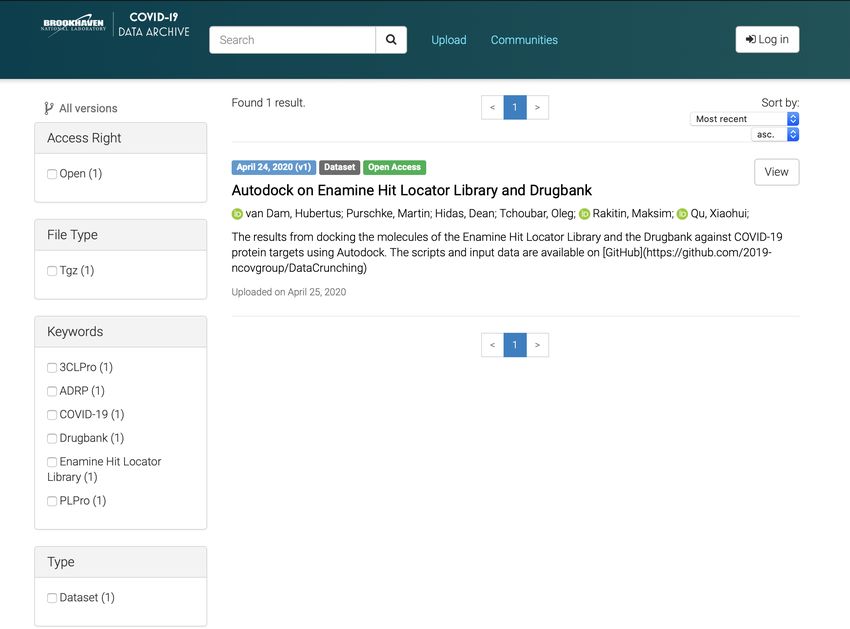Open ORCID icon beside Rakitin, Maksim
This screenshot has width=850, height=629.
(584, 214)
